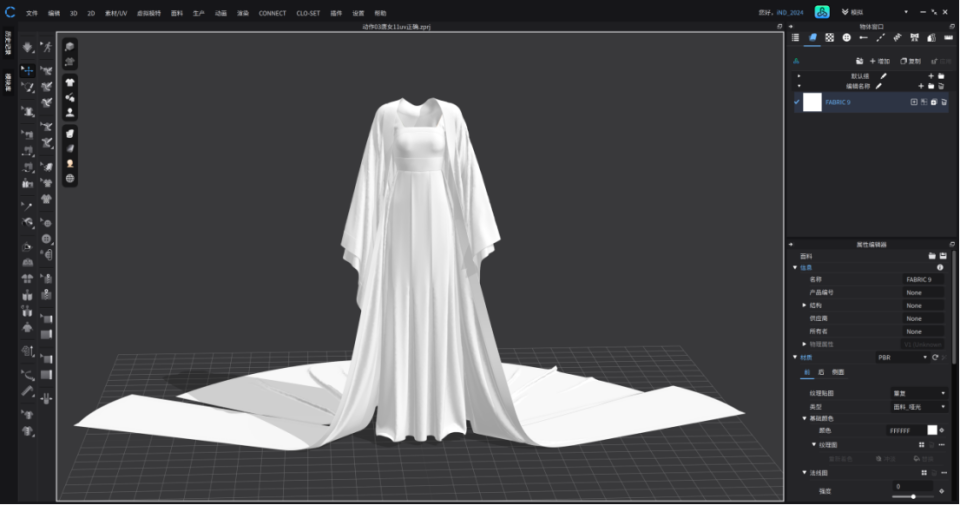Open the dashed topstitch tab icon in object browser
960x505 pixels.
point(880,38)
